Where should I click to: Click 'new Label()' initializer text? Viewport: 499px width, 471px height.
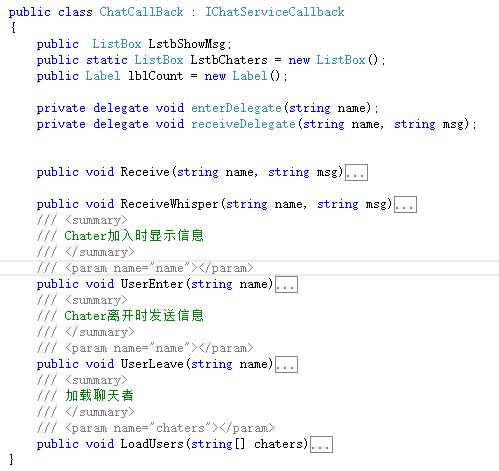point(242,76)
